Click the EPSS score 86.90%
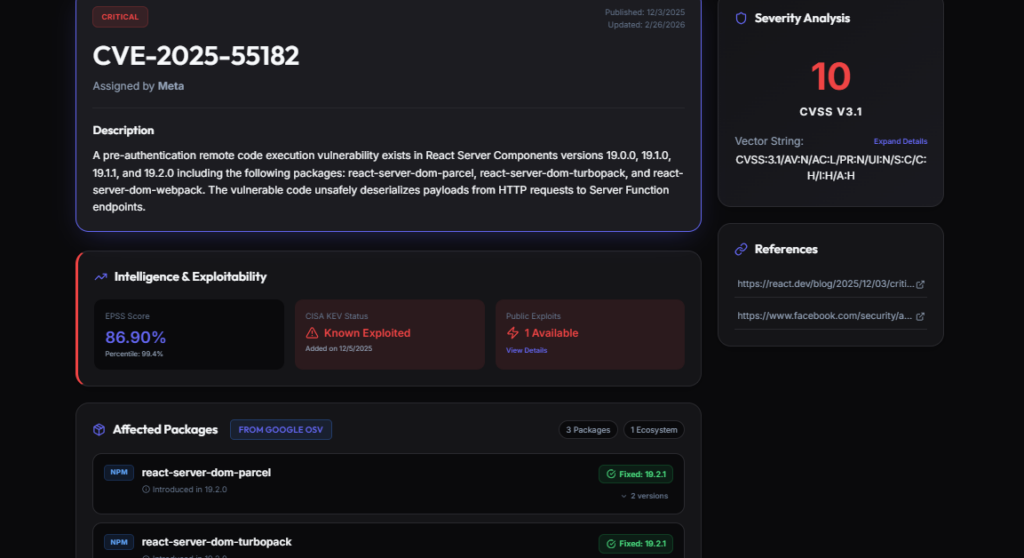This screenshot has height=558, width=1024. pyautogui.click(x=135, y=337)
